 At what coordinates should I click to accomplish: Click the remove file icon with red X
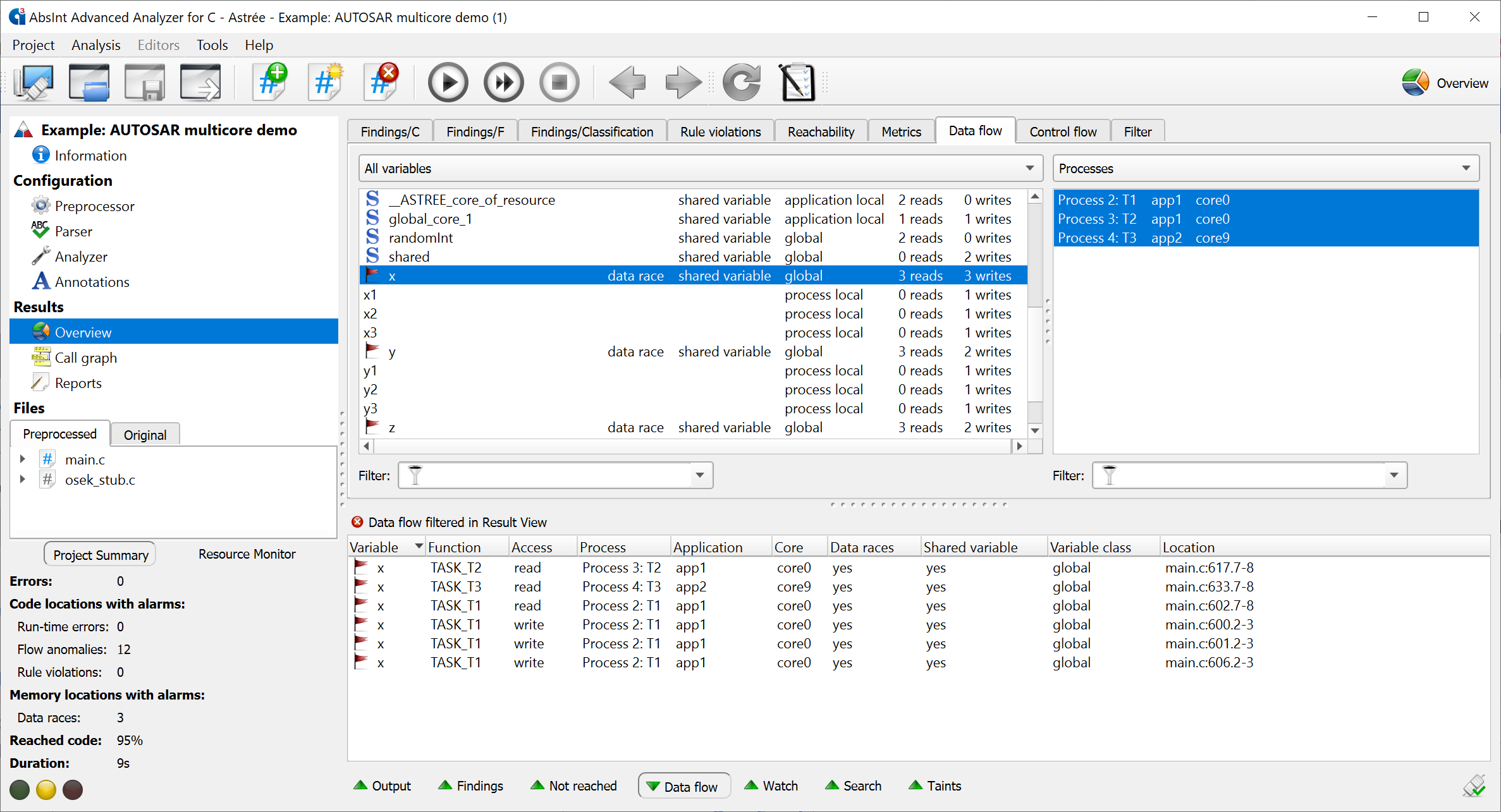(381, 82)
